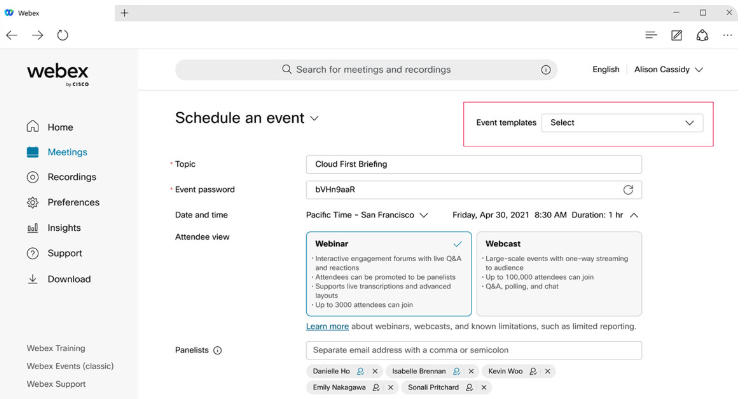Open the reading list lines icon
This screenshot has height=399, width=747.
651,35
